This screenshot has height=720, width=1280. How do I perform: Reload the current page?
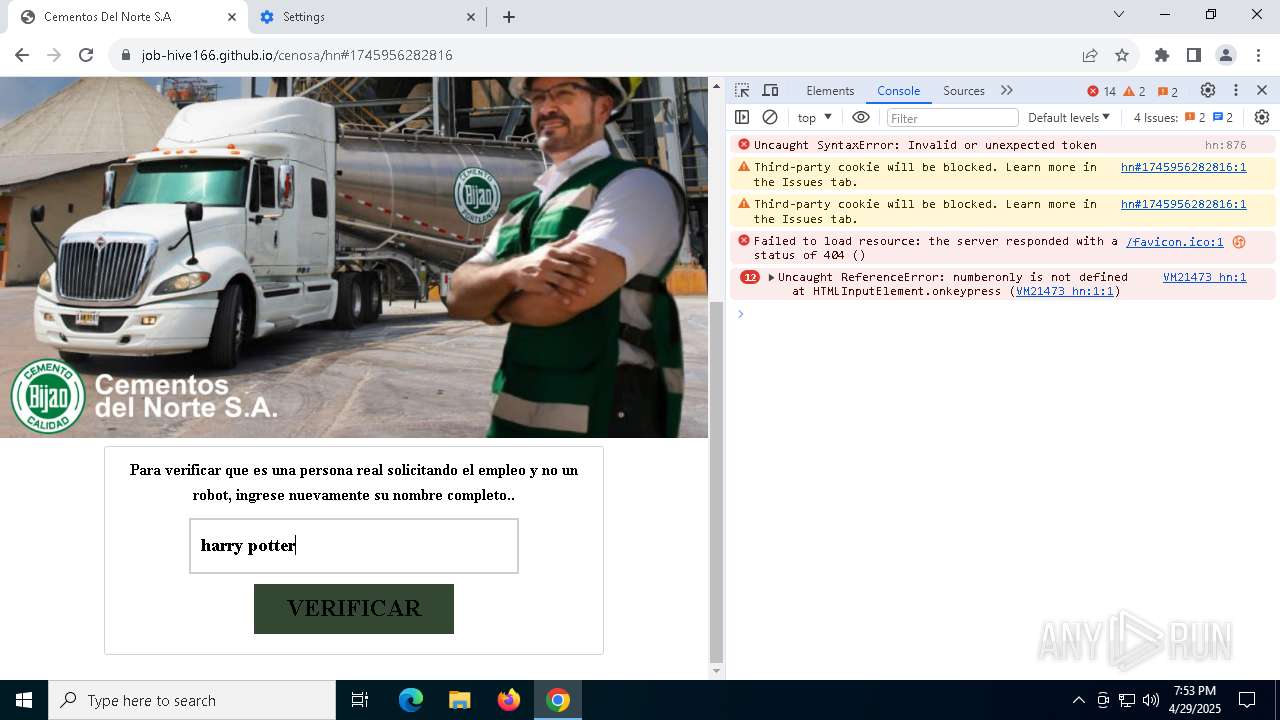click(x=86, y=55)
